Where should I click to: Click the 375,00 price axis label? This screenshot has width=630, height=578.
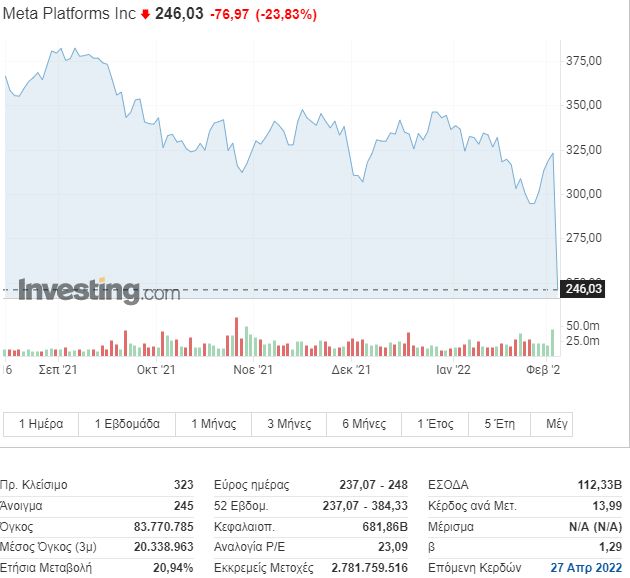click(x=584, y=61)
